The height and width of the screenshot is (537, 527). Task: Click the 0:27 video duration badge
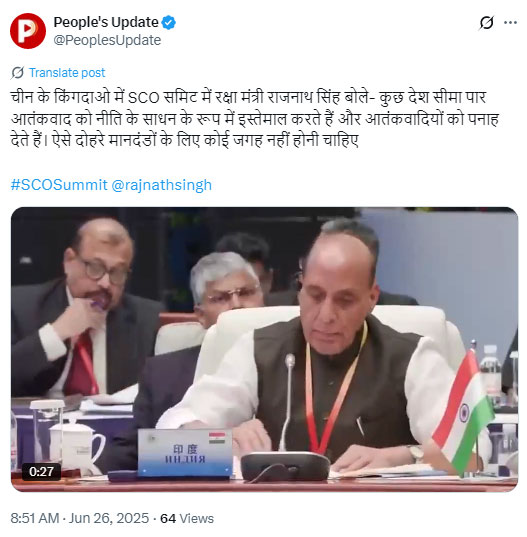click(x=41, y=472)
